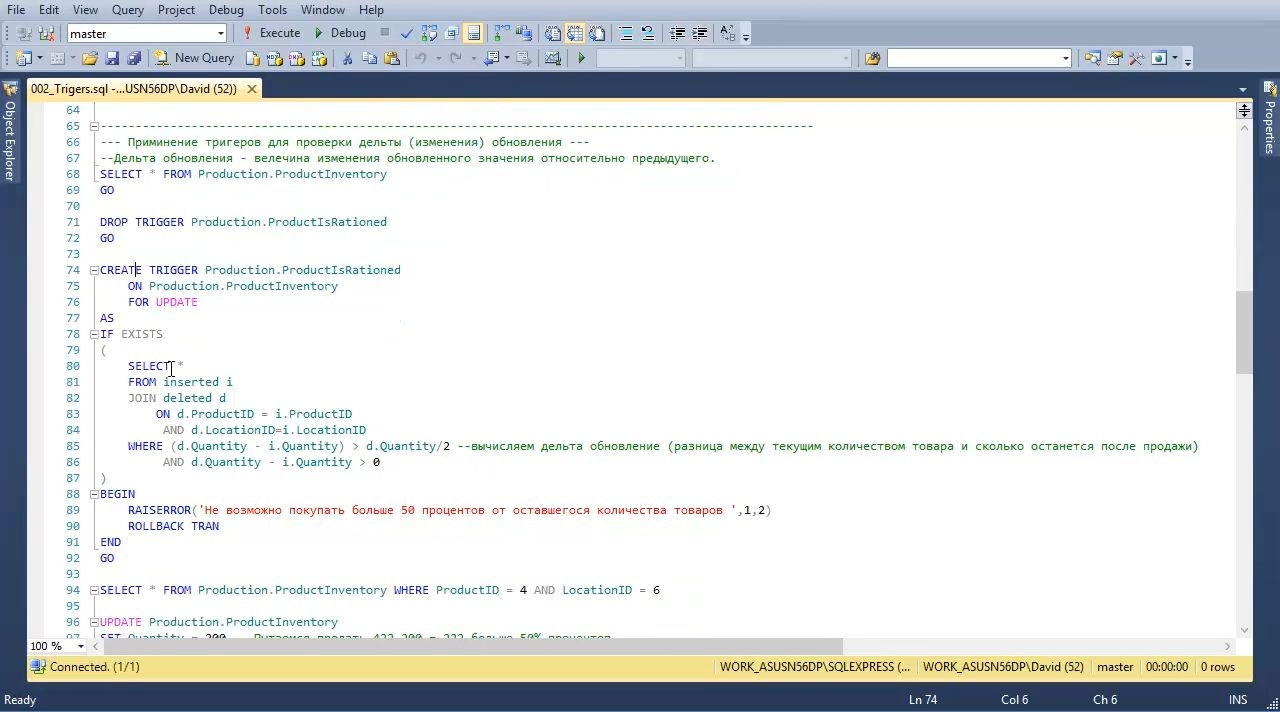Click the Toolbox tools icon

click(x=1136, y=58)
